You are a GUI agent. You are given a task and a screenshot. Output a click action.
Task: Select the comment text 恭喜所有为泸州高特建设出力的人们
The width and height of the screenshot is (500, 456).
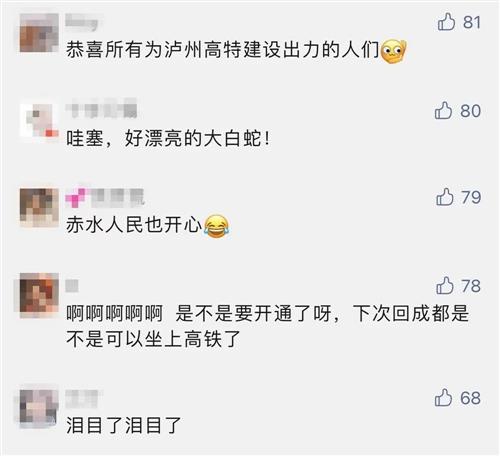[x=223, y=50]
